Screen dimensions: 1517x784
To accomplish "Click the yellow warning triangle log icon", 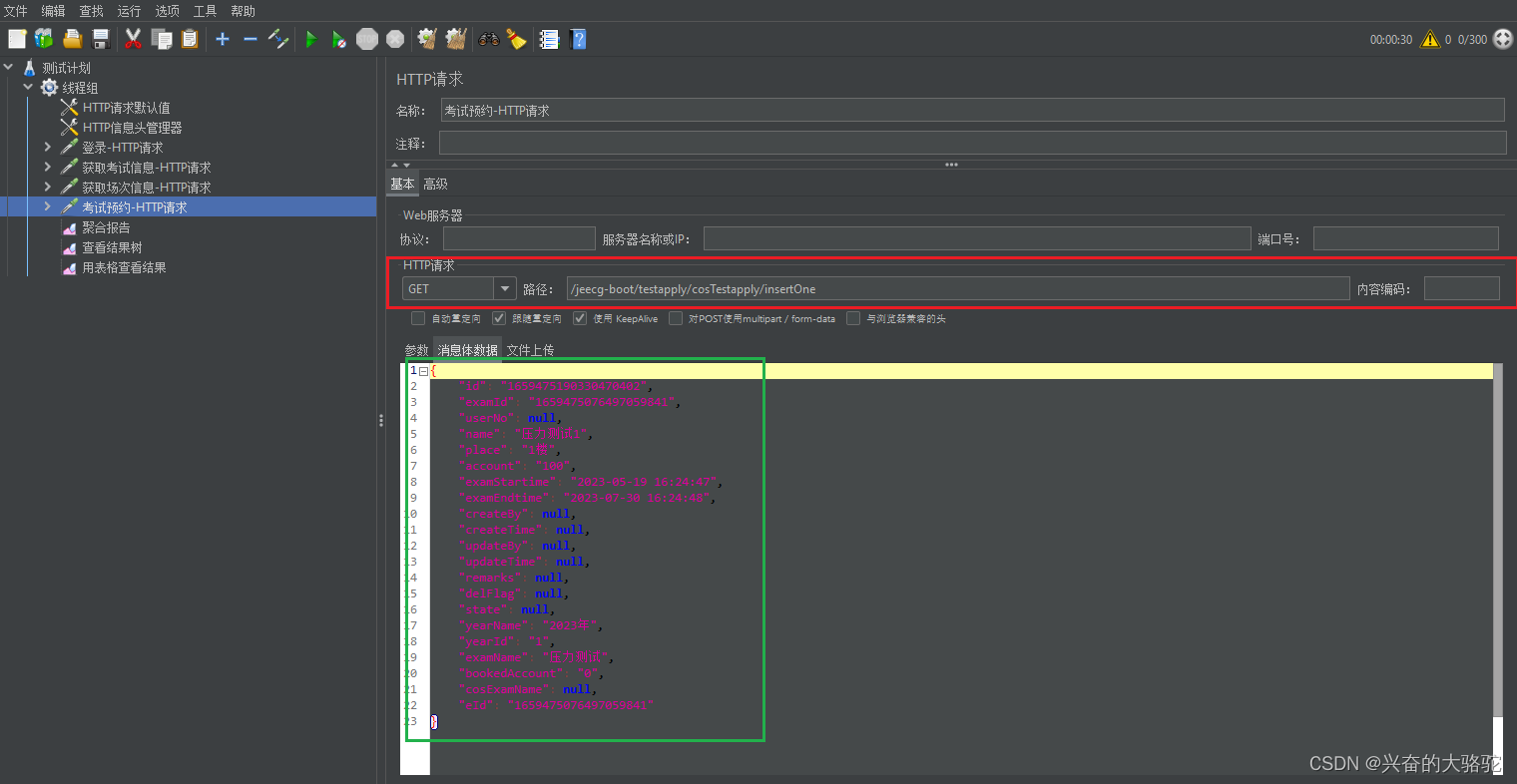I will pyautogui.click(x=1430, y=39).
